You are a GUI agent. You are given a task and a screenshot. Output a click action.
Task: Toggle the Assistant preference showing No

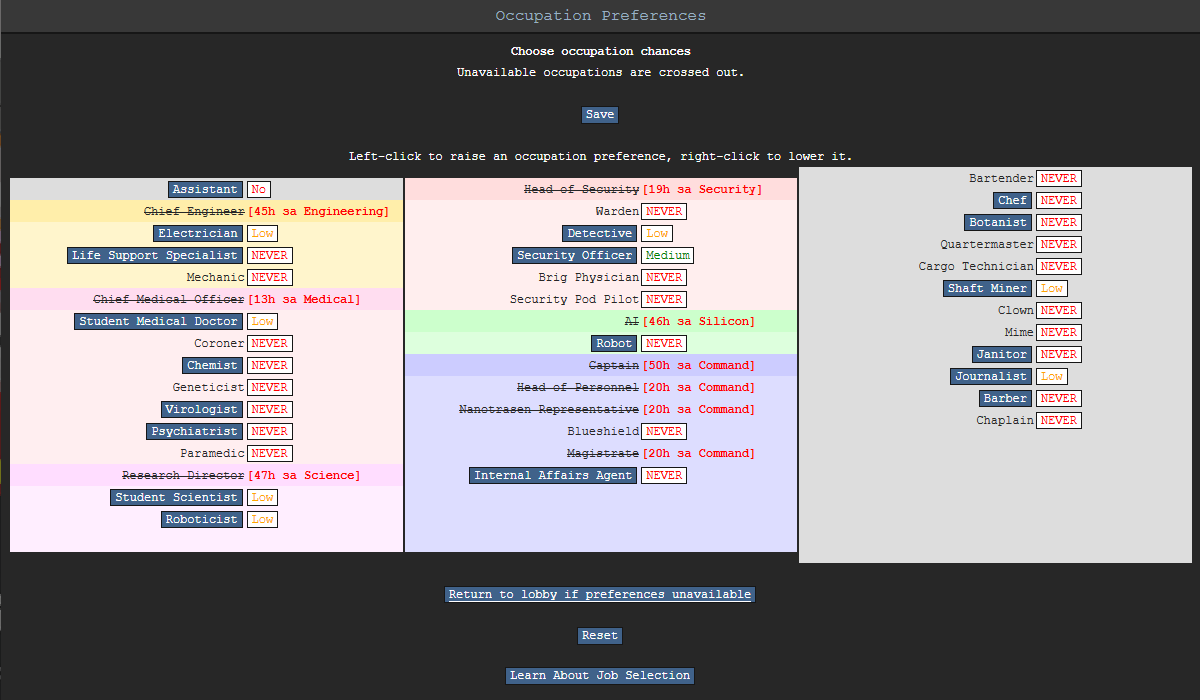coord(259,190)
